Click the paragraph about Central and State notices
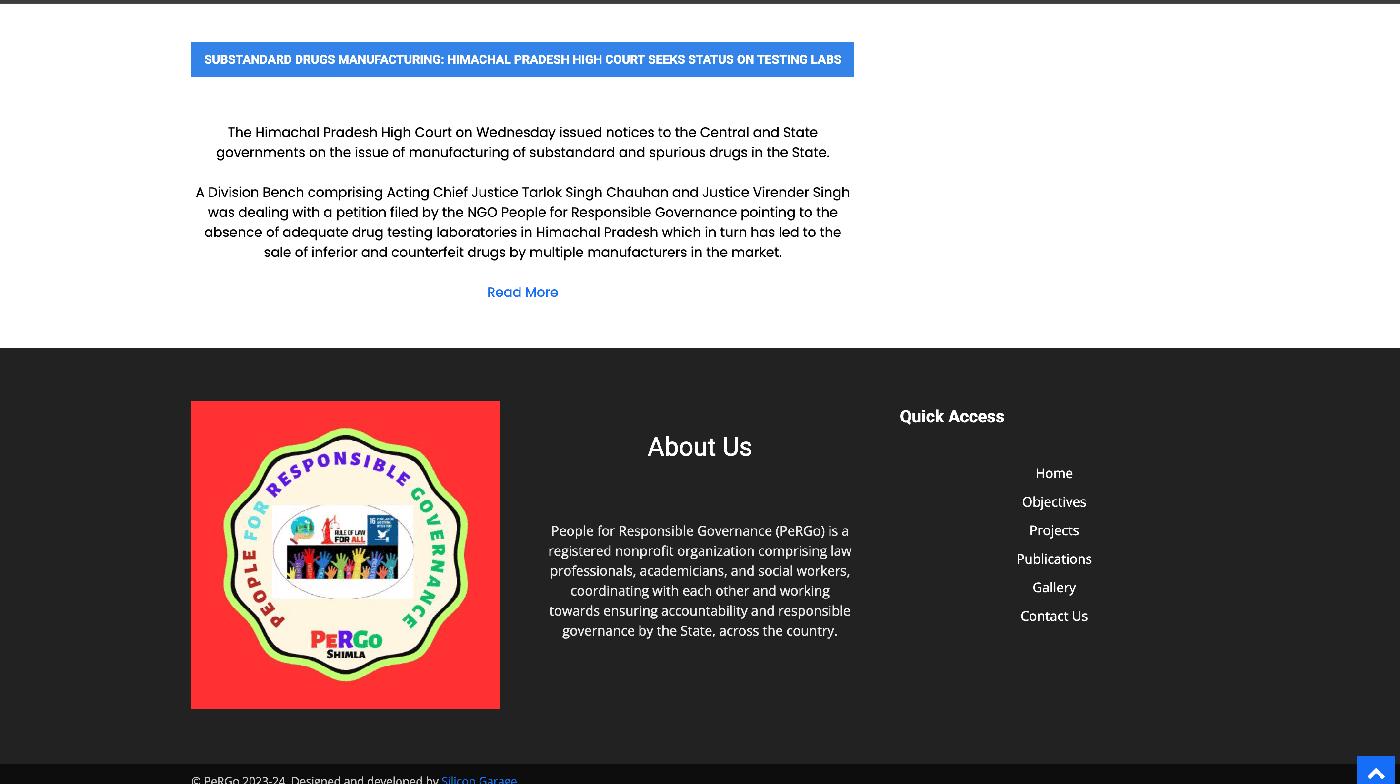1400x784 pixels. (x=522, y=142)
